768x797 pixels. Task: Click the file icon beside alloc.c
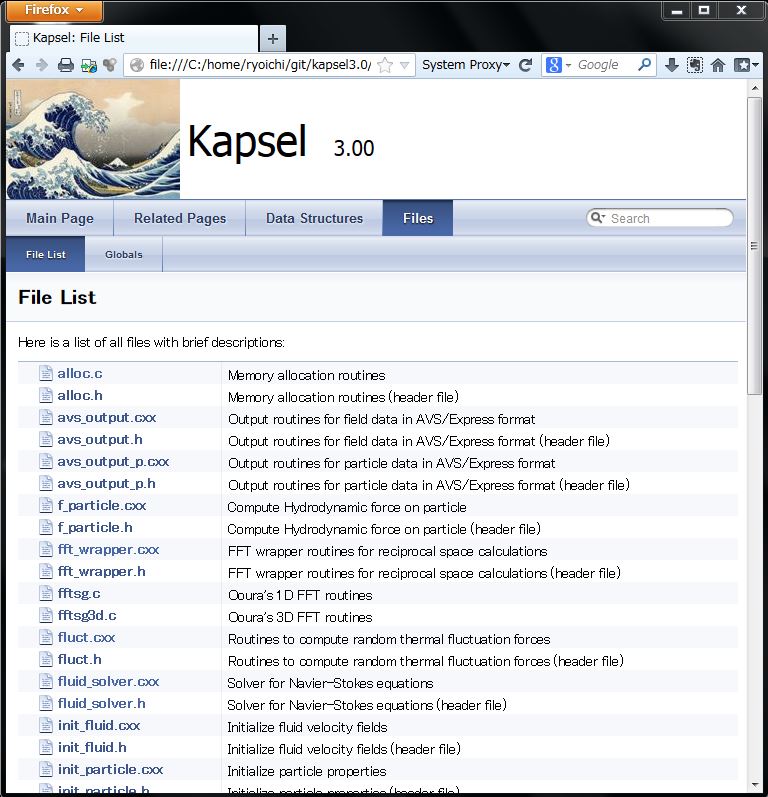click(46, 374)
